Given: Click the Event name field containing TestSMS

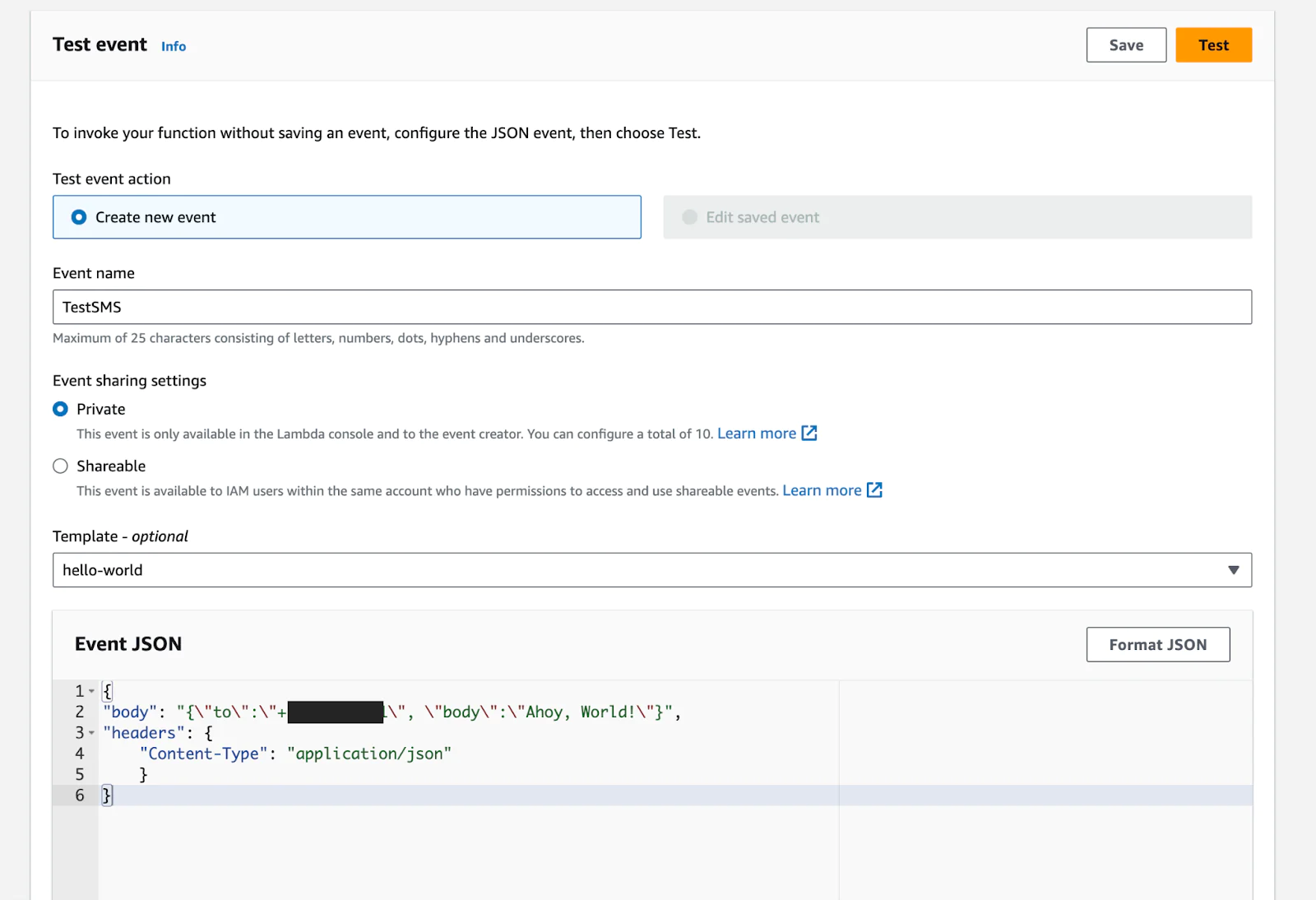Looking at the screenshot, I should (652, 307).
